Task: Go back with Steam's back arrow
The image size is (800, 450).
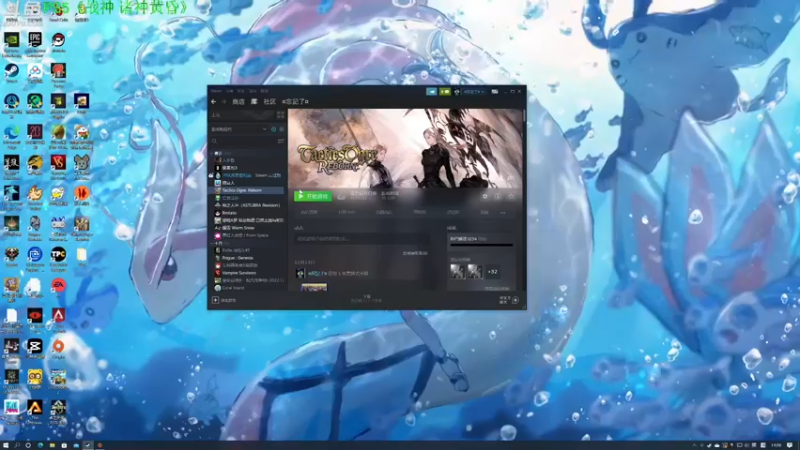Action: coord(213,102)
